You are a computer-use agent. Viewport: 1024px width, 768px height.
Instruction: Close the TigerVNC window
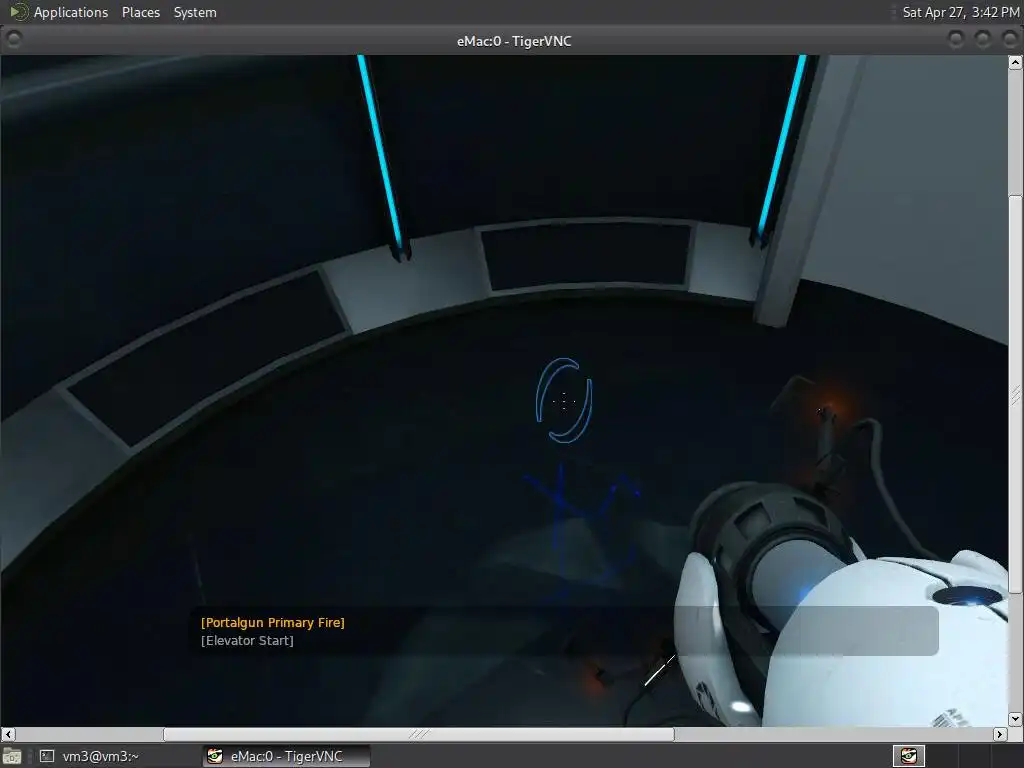1010,40
